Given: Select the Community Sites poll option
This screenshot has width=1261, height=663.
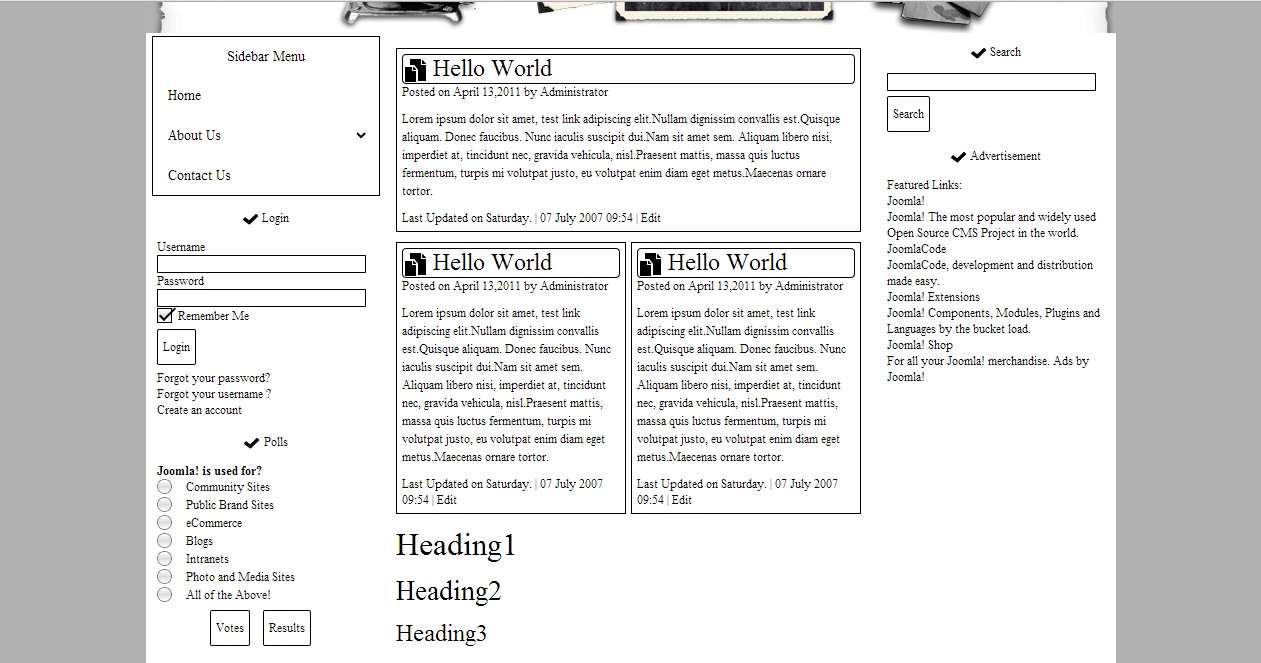Looking at the screenshot, I should 165,487.
